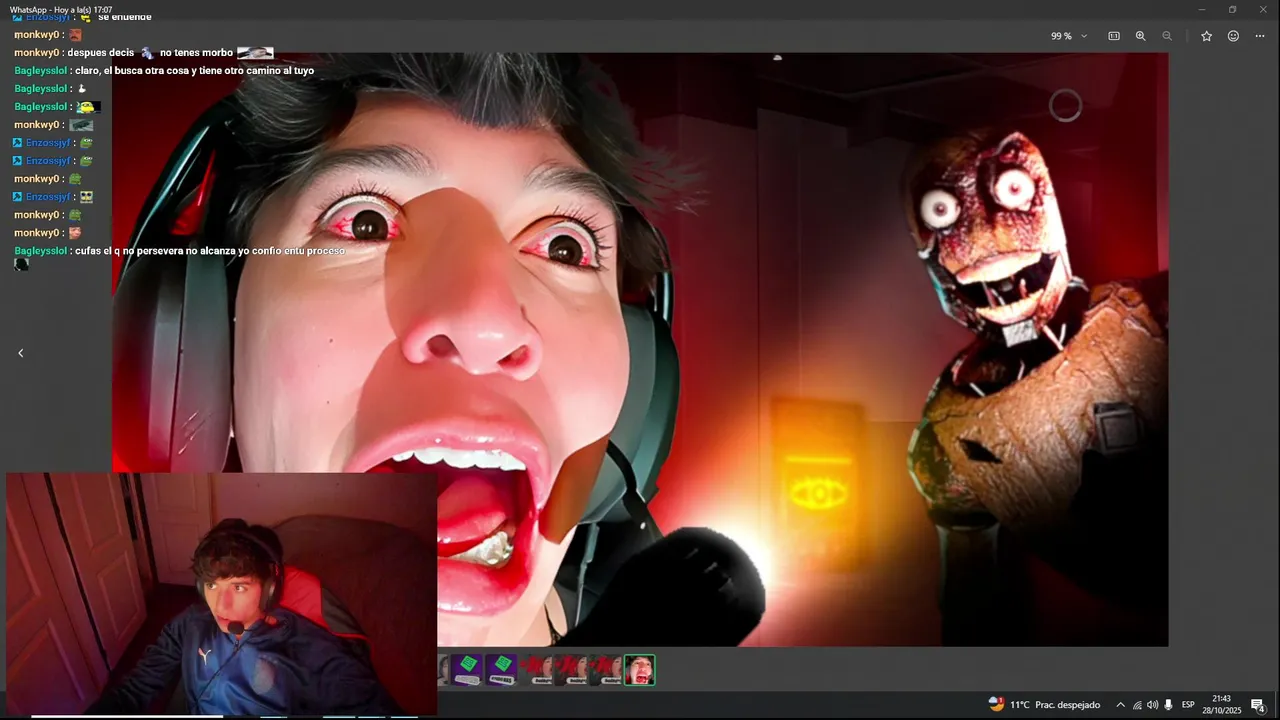Select the second purple green-cube thumbnail
The height and width of the screenshot is (720, 1280).
[x=501, y=670]
